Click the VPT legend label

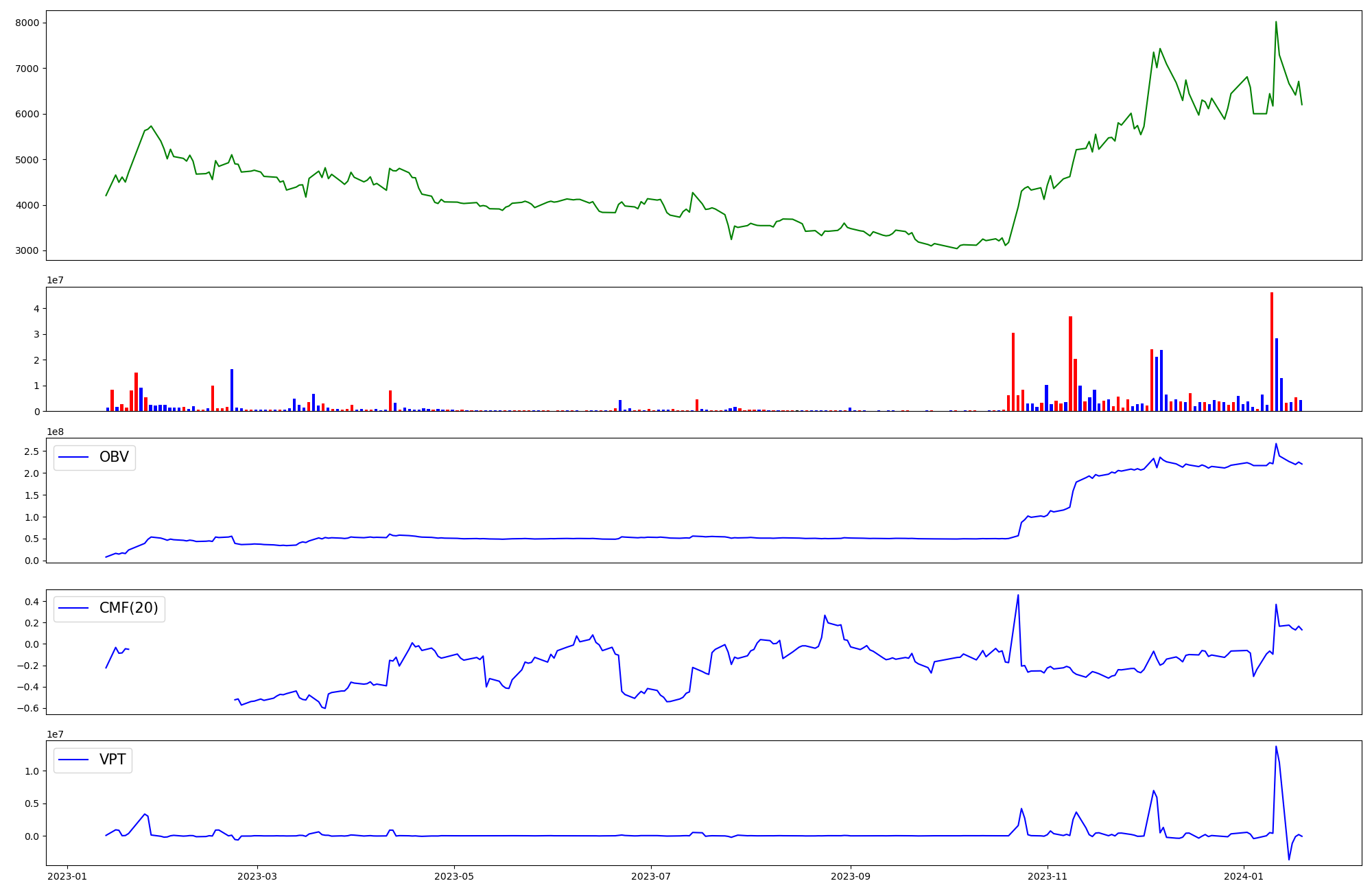(x=113, y=760)
